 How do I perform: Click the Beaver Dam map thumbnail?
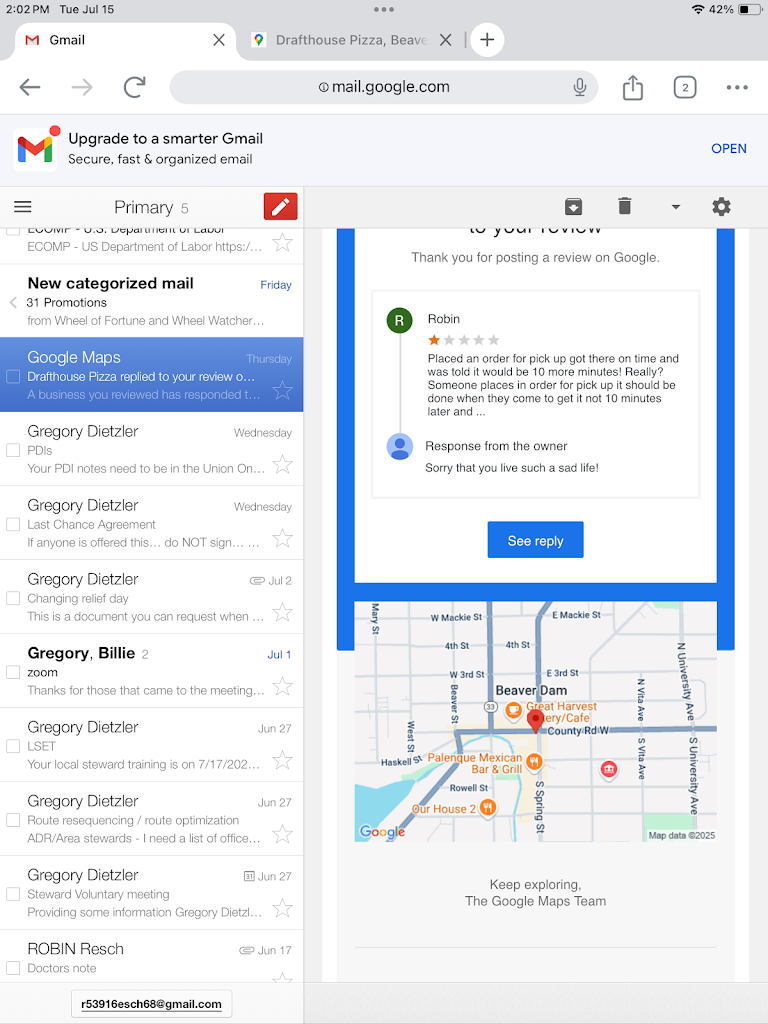[536, 721]
